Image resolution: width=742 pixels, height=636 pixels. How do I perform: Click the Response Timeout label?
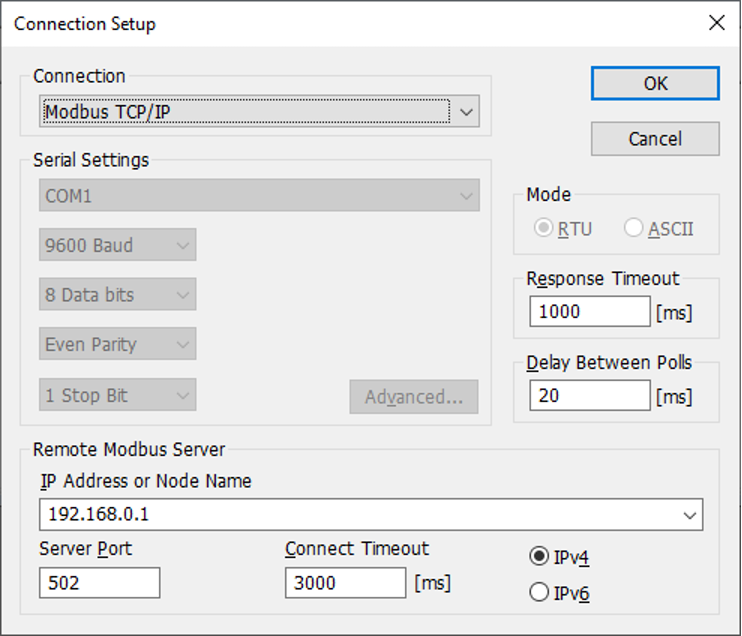pos(603,279)
